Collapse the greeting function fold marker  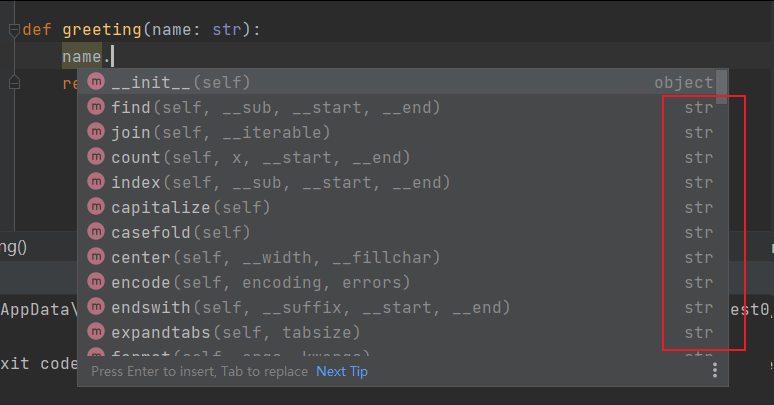14,30
